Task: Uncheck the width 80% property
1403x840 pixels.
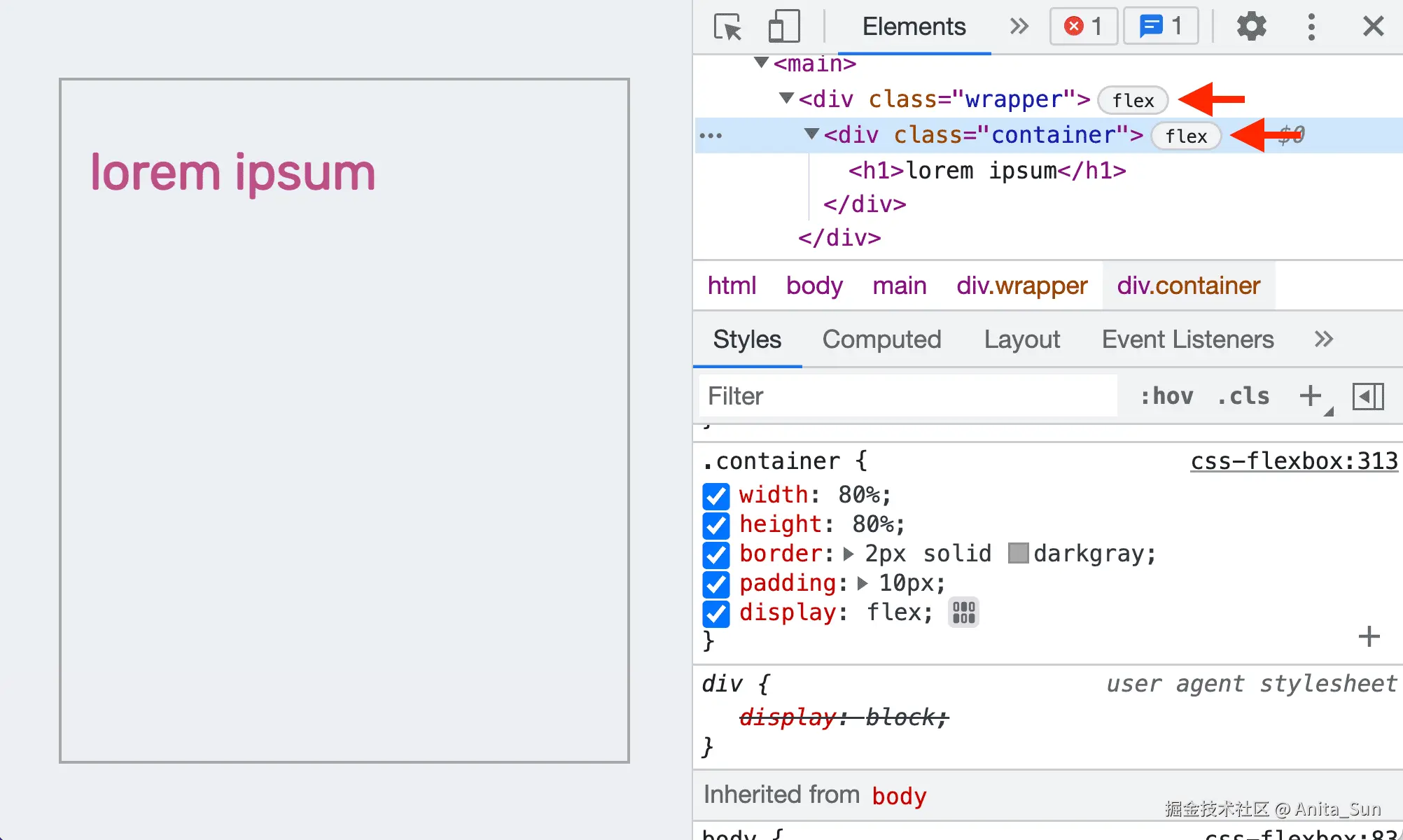Action: (x=716, y=496)
